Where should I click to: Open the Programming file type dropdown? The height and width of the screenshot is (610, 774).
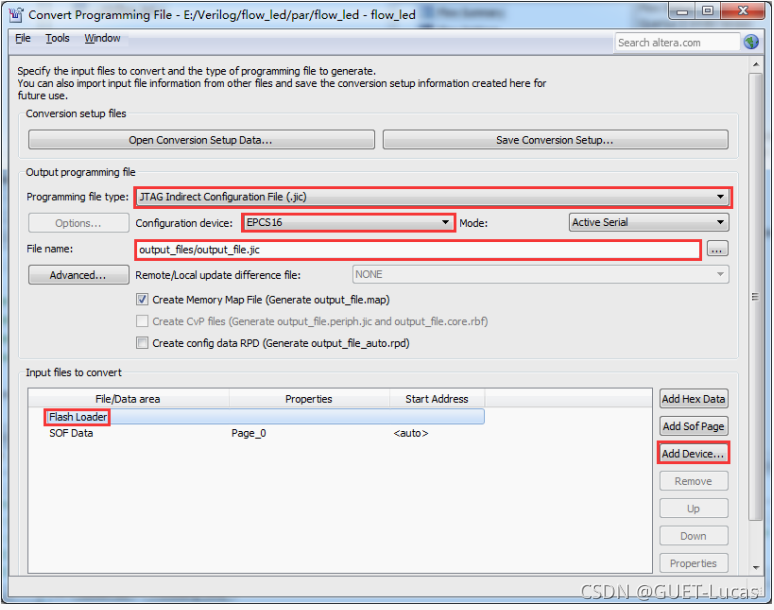pos(433,197)
